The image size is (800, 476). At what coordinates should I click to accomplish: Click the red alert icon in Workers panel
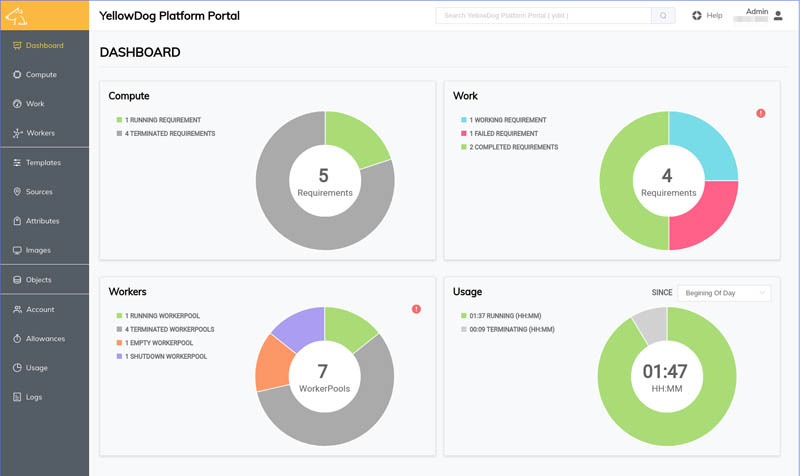[x=416, y=309]
